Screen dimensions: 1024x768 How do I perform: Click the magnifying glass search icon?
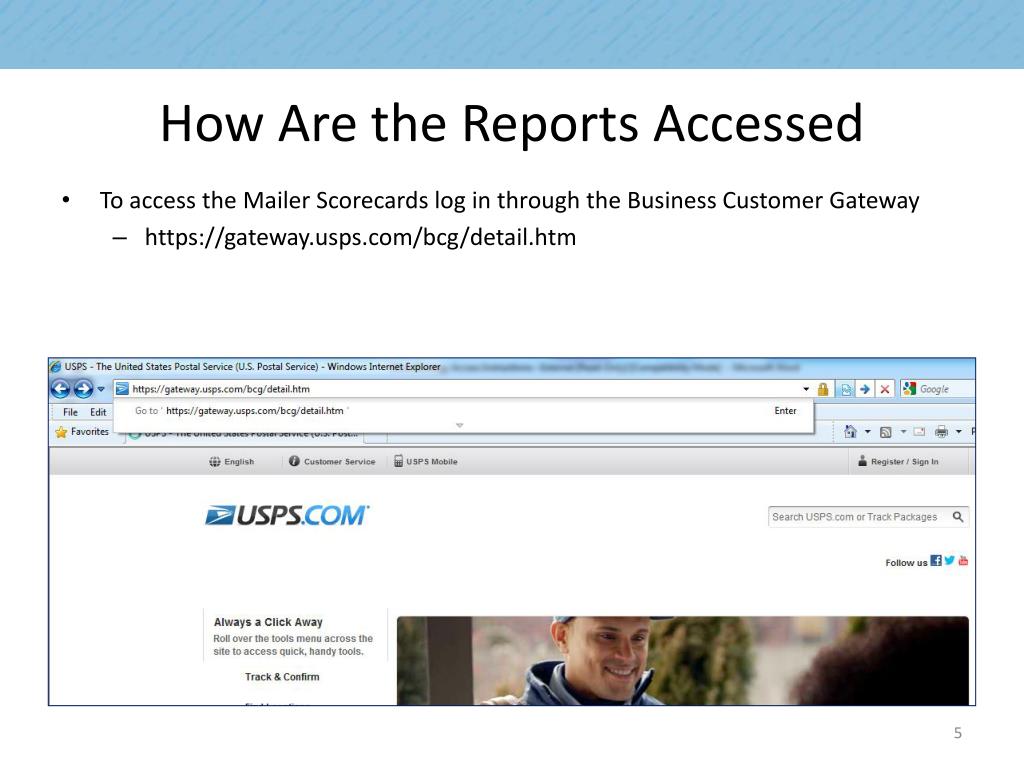[957, 517]
